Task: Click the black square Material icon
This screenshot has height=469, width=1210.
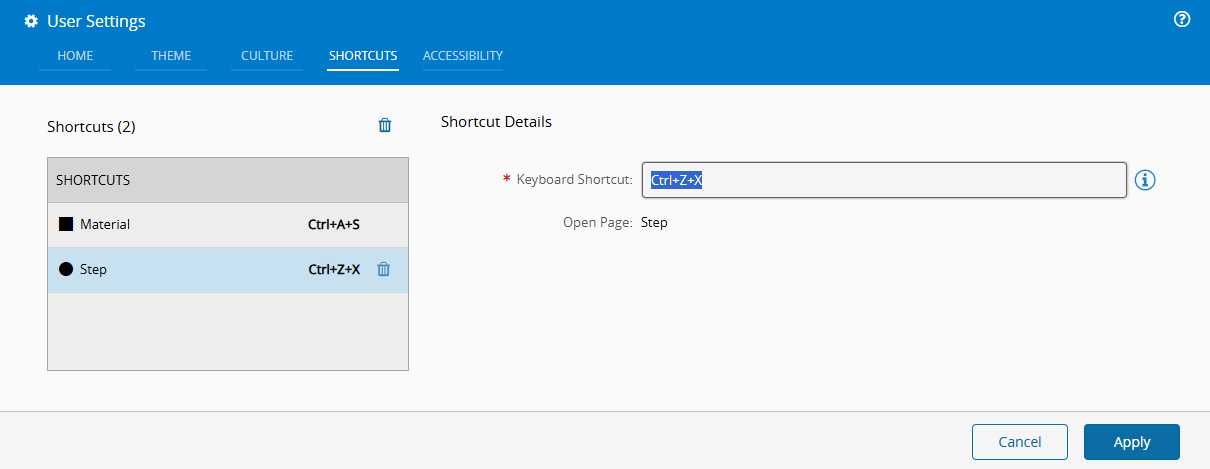Action: point(66,224)
